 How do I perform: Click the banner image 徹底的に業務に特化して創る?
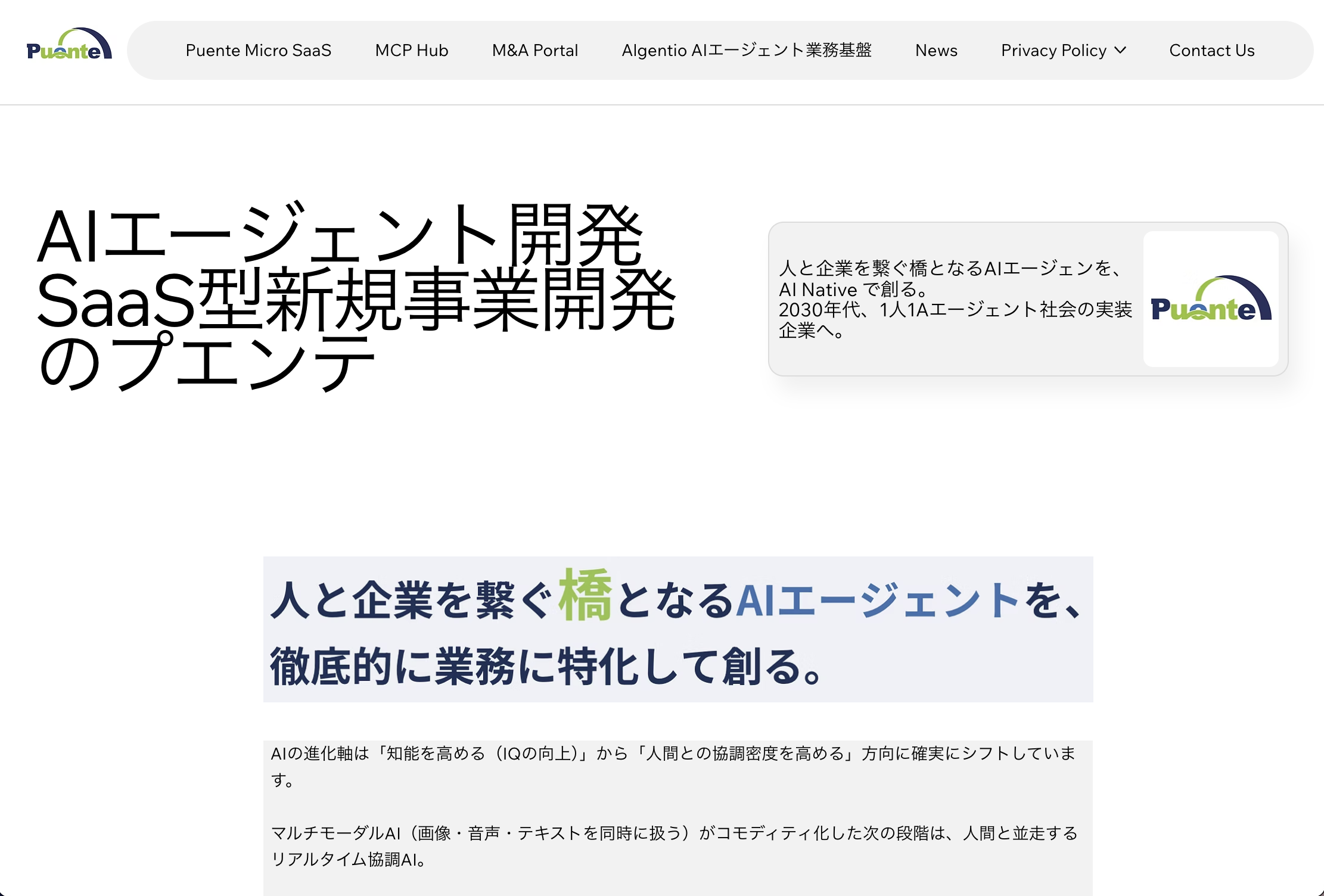click(678, 629)
